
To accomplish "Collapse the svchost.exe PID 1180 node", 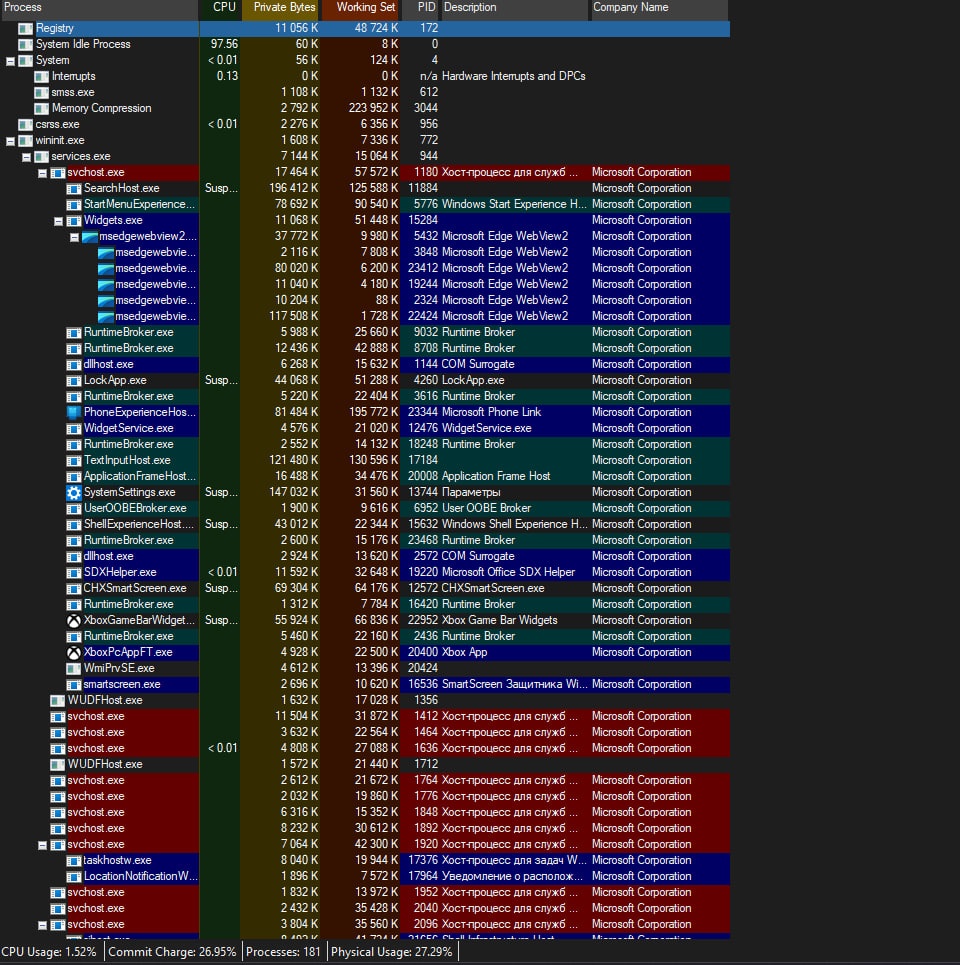I will (x=42, y=173).
